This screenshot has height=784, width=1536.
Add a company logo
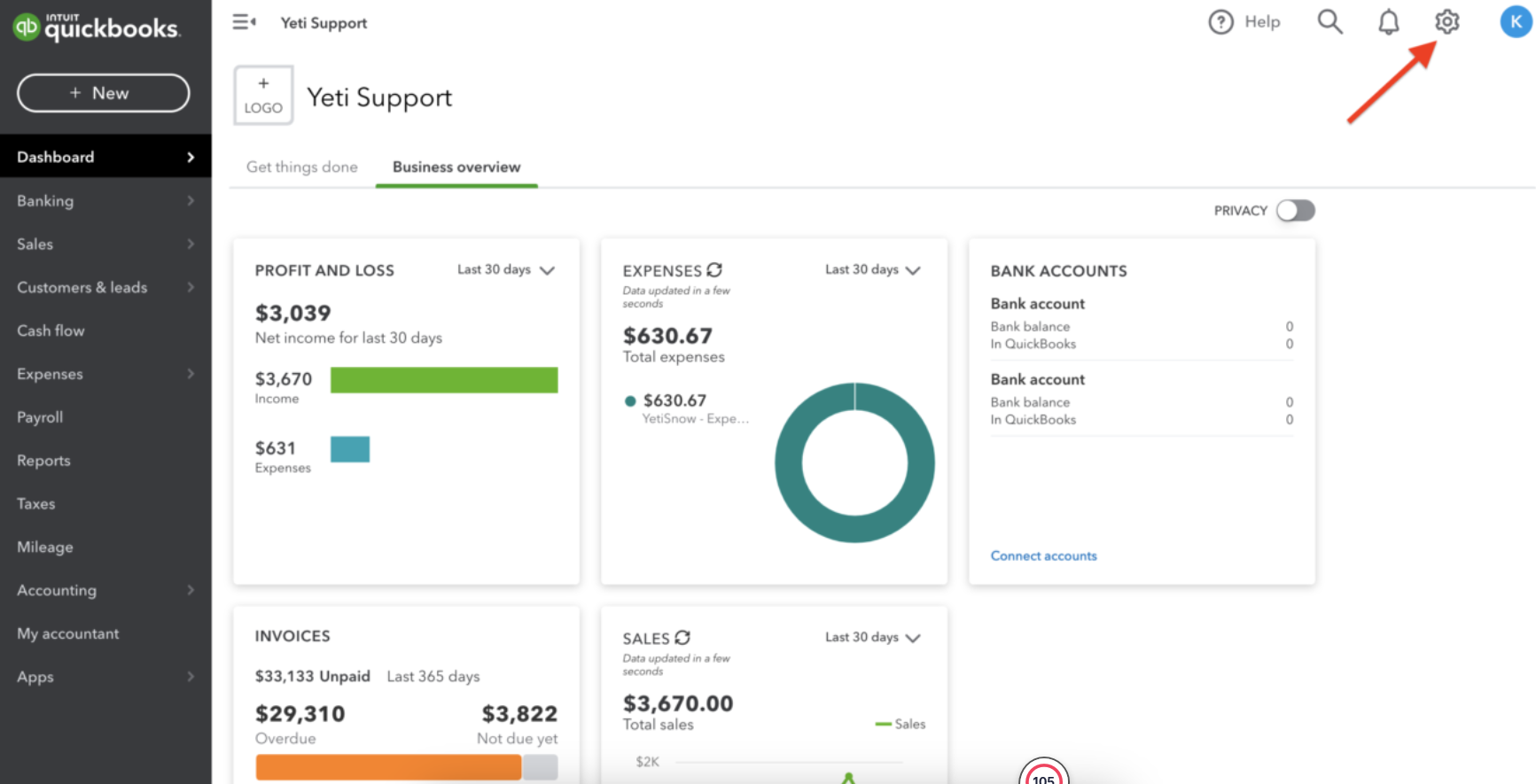point(263,95)
